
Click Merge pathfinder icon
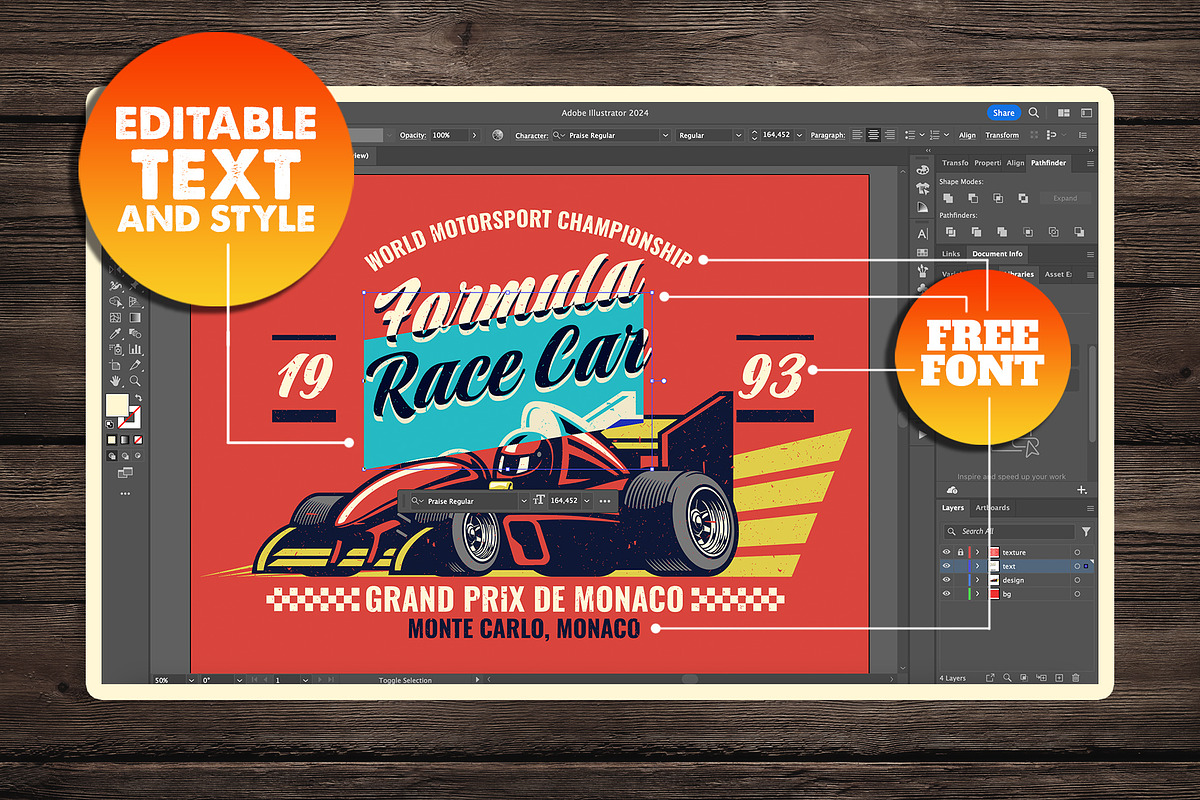[x=1002, y=232]
